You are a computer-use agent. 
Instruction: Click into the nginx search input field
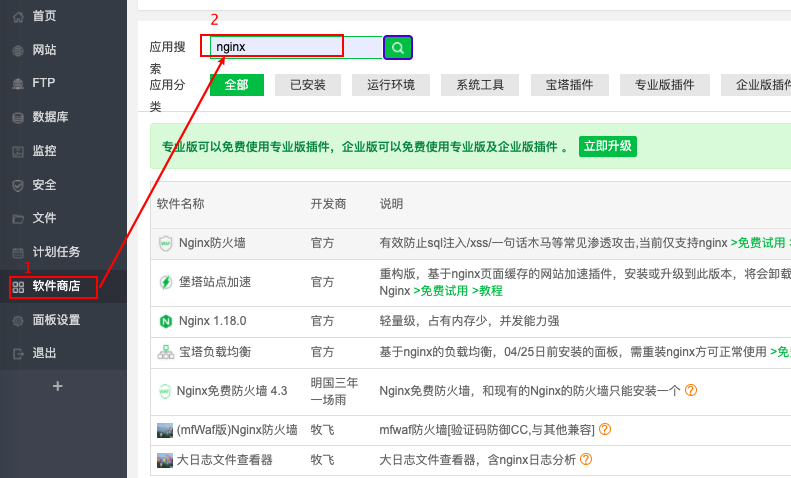(x=296, y=47)
